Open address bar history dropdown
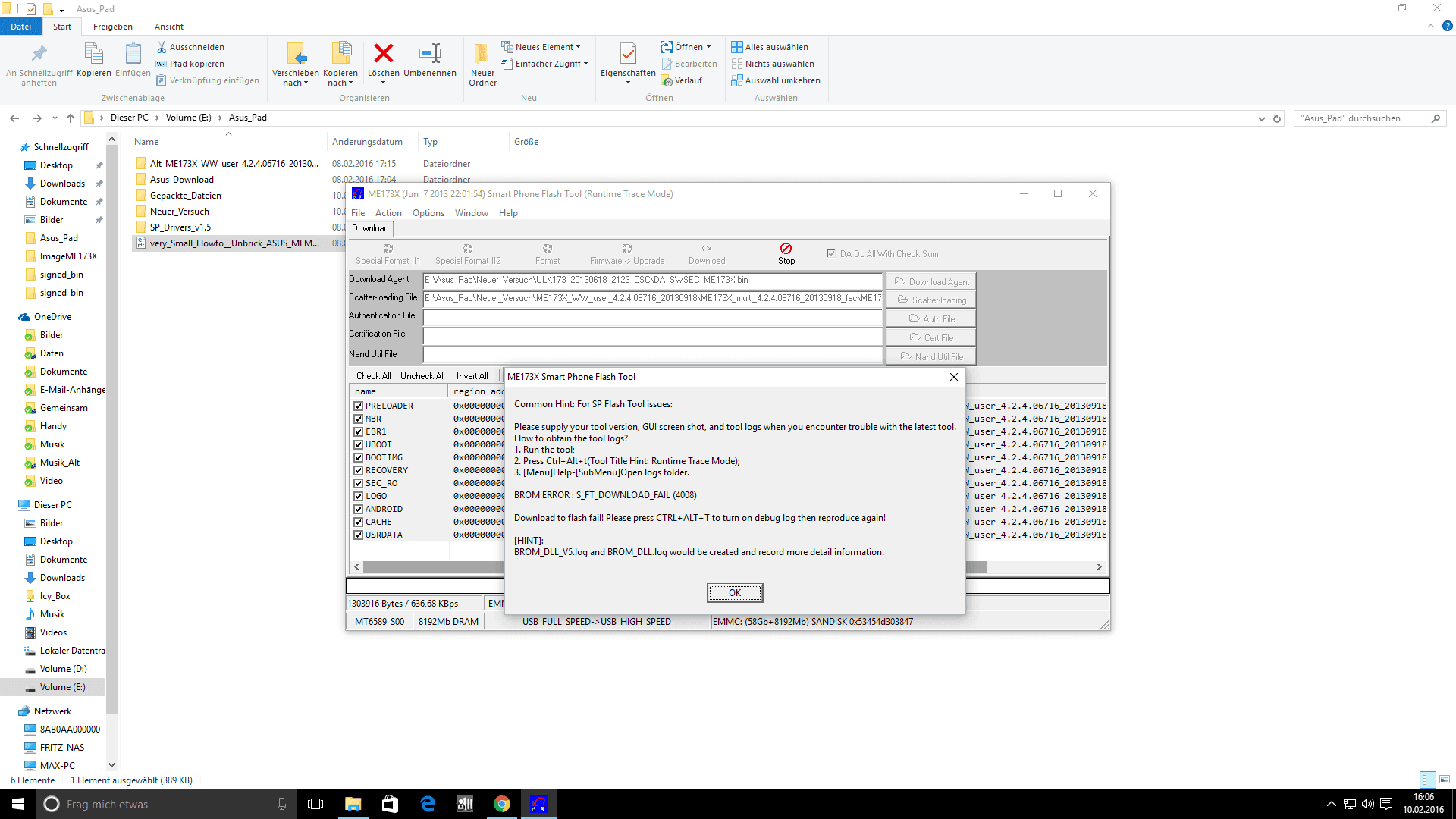This screenshot has height=819, width=1456. [x=1261, y=118]
